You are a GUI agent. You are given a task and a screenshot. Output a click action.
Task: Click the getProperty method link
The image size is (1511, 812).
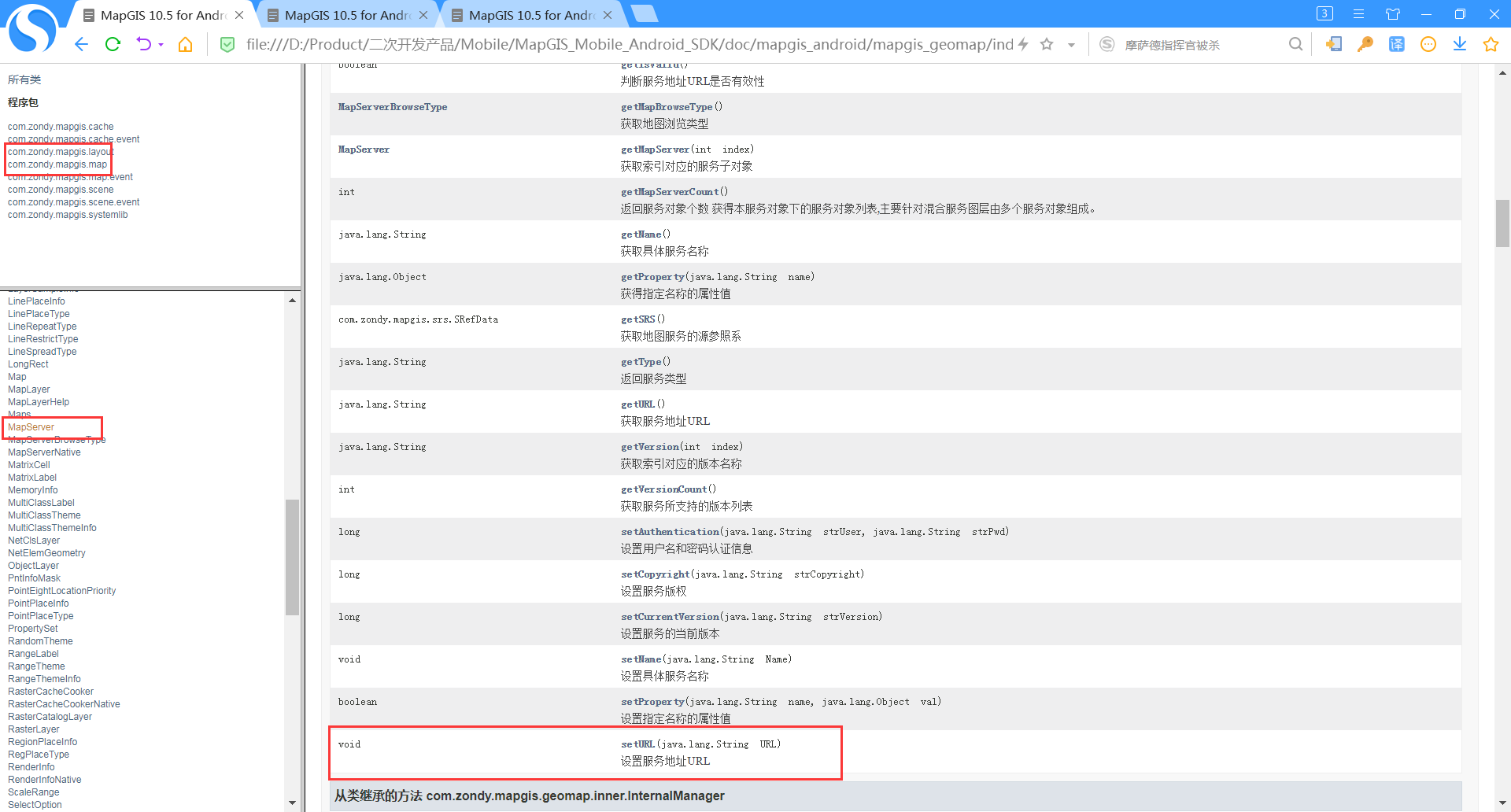(652, 277)
